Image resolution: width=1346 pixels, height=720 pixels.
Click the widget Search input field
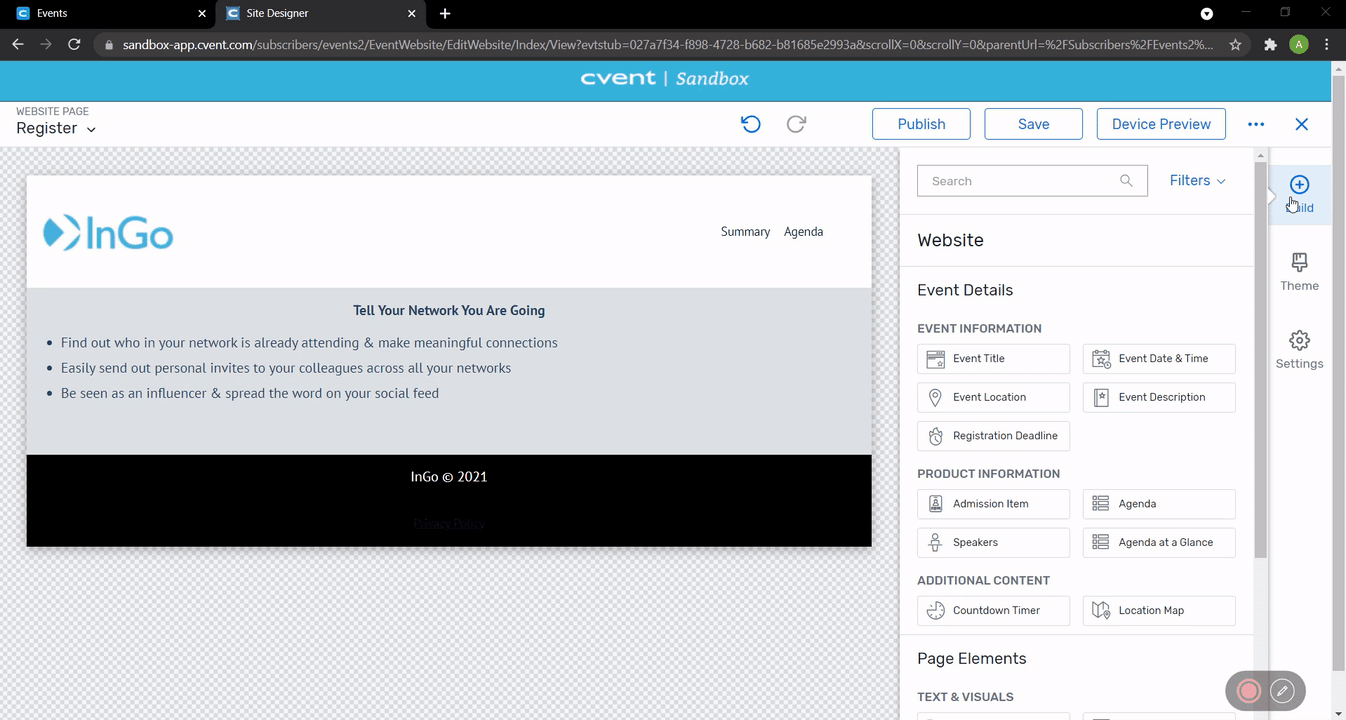1032,181
